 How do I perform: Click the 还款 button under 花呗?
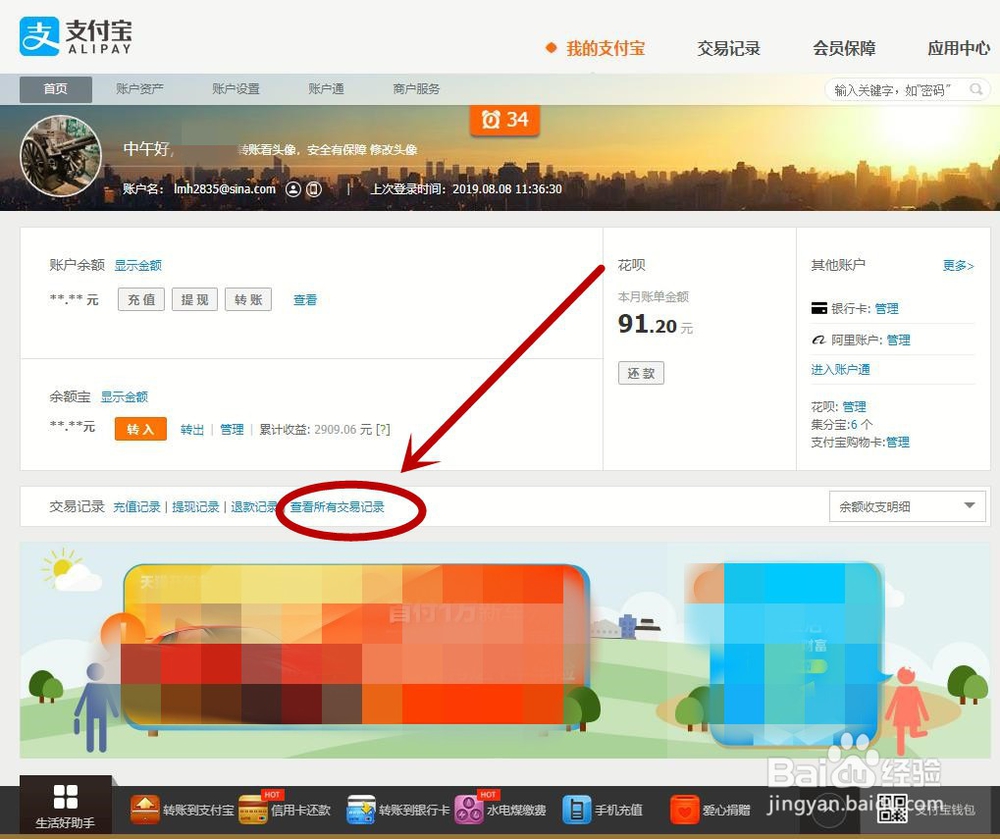tap(641, 373)
